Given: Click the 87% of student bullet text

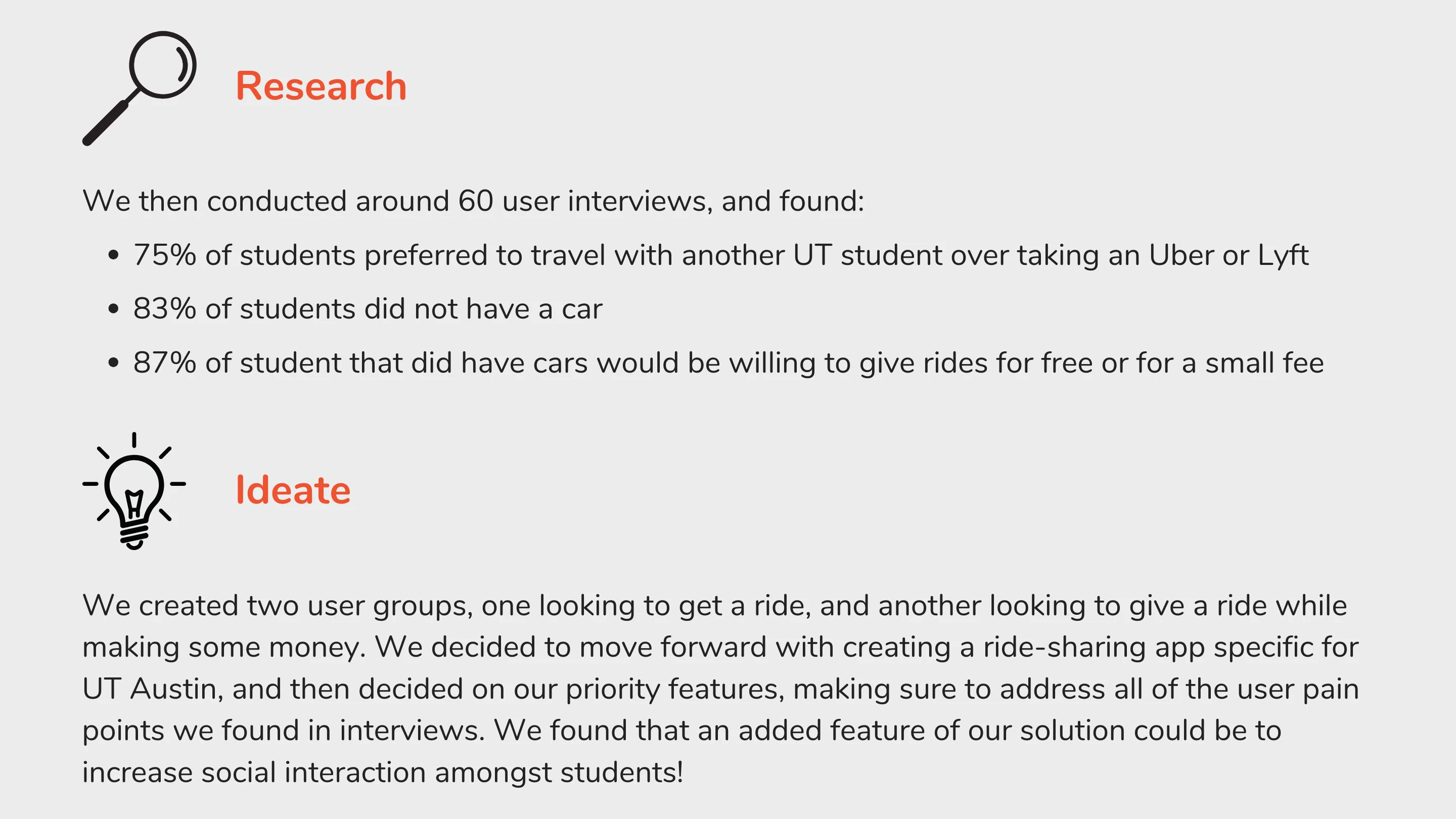Looking at the screenshot, I should pyautogui.click(x=728, y=363).
